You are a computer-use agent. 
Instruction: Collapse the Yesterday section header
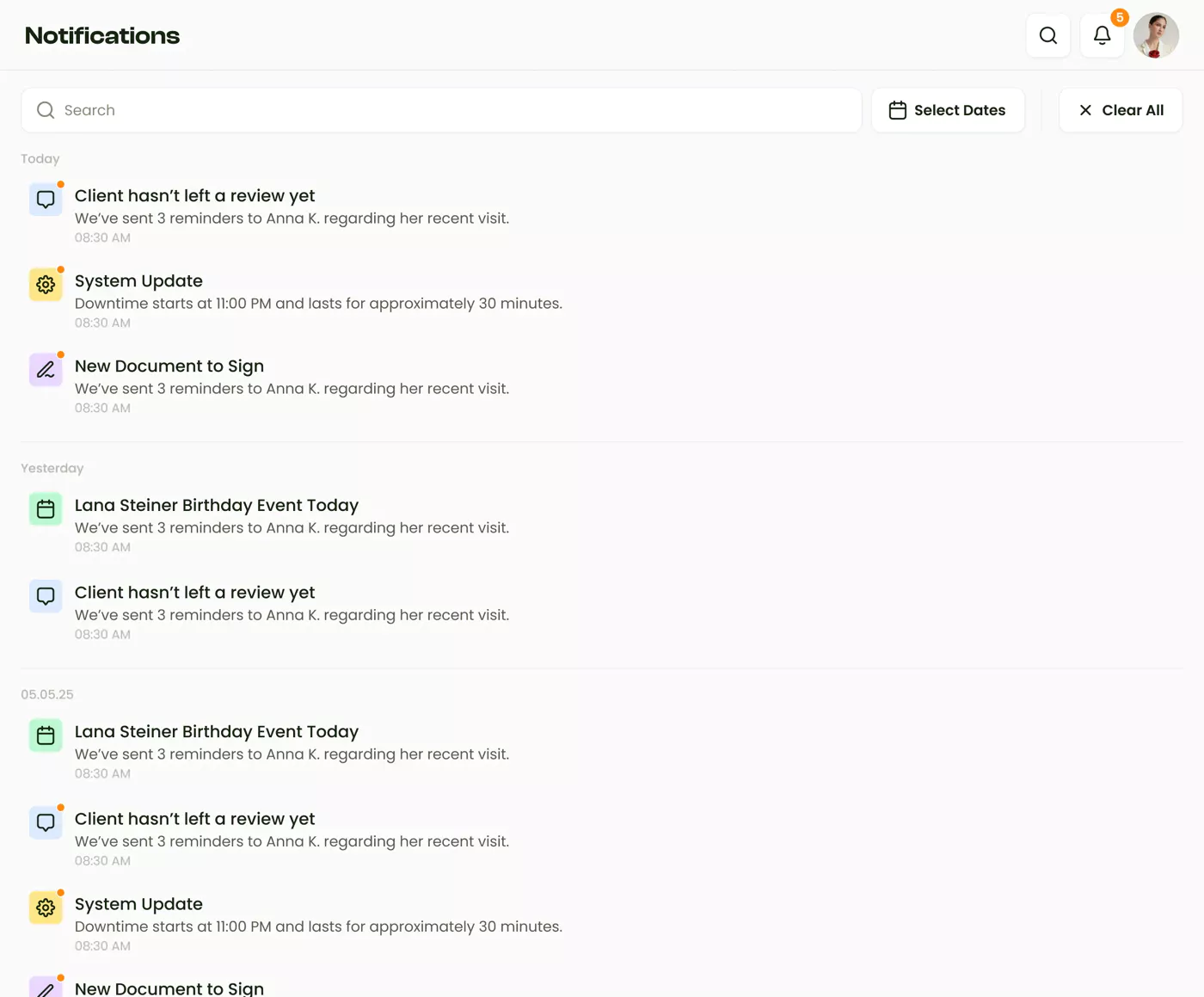(52, 468)
